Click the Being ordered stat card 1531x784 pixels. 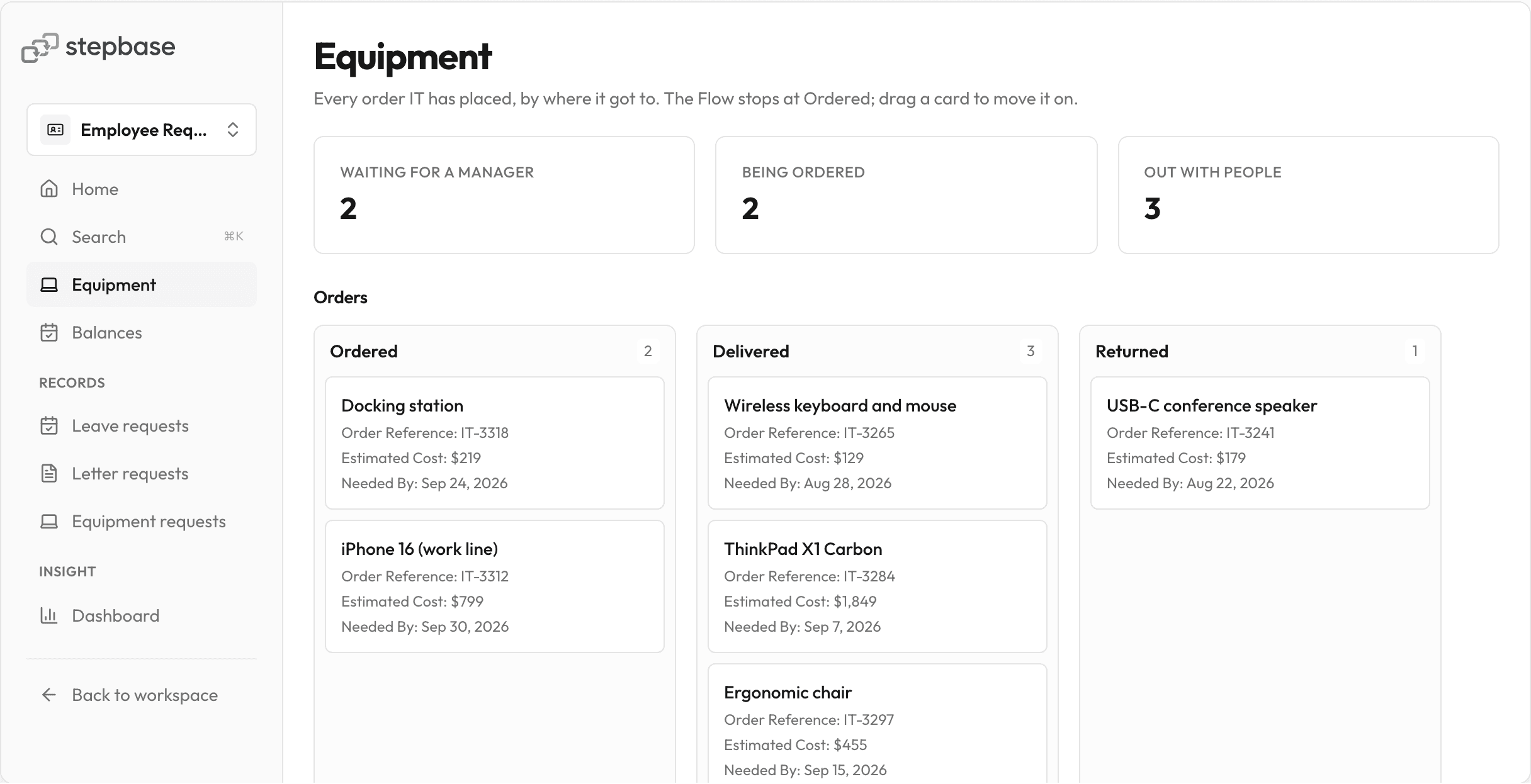coord(907,195)
